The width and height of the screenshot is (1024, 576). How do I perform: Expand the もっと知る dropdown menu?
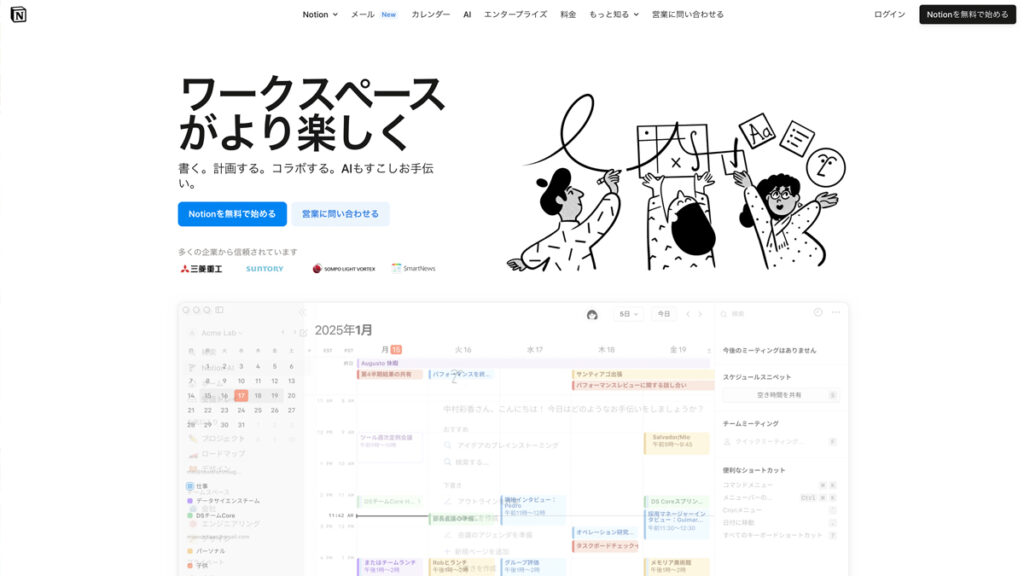(x=614, y=14)
